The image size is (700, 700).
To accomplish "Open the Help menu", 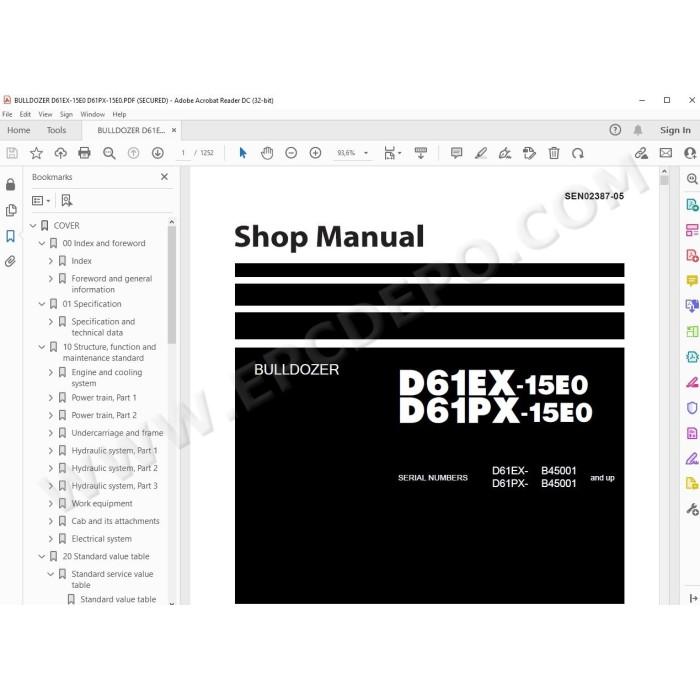I will click(x=119, y=114).
